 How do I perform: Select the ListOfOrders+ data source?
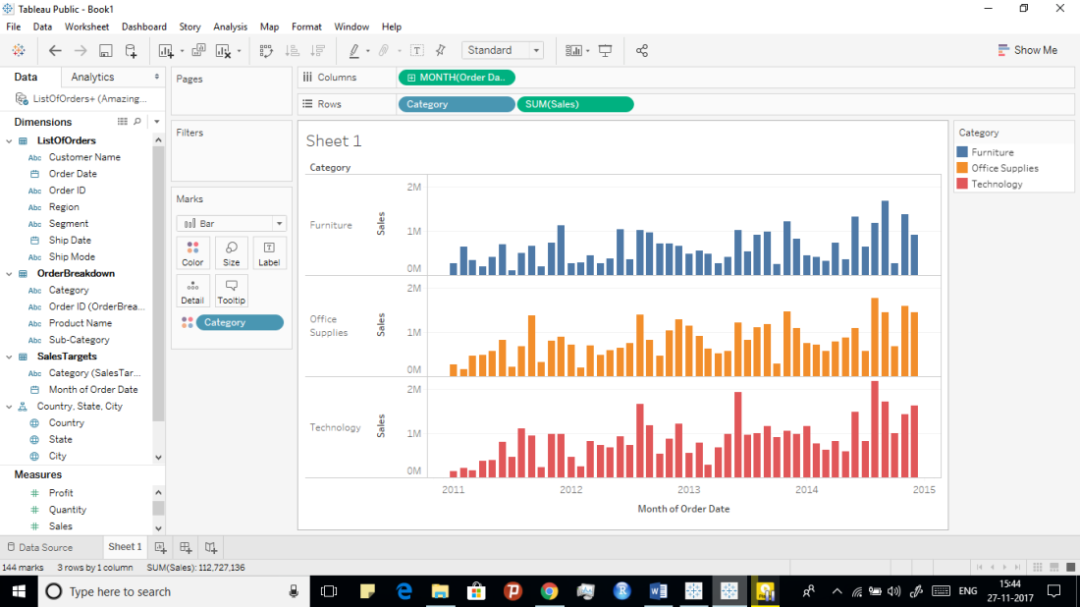pyautogui.click(x=82, y=99)
